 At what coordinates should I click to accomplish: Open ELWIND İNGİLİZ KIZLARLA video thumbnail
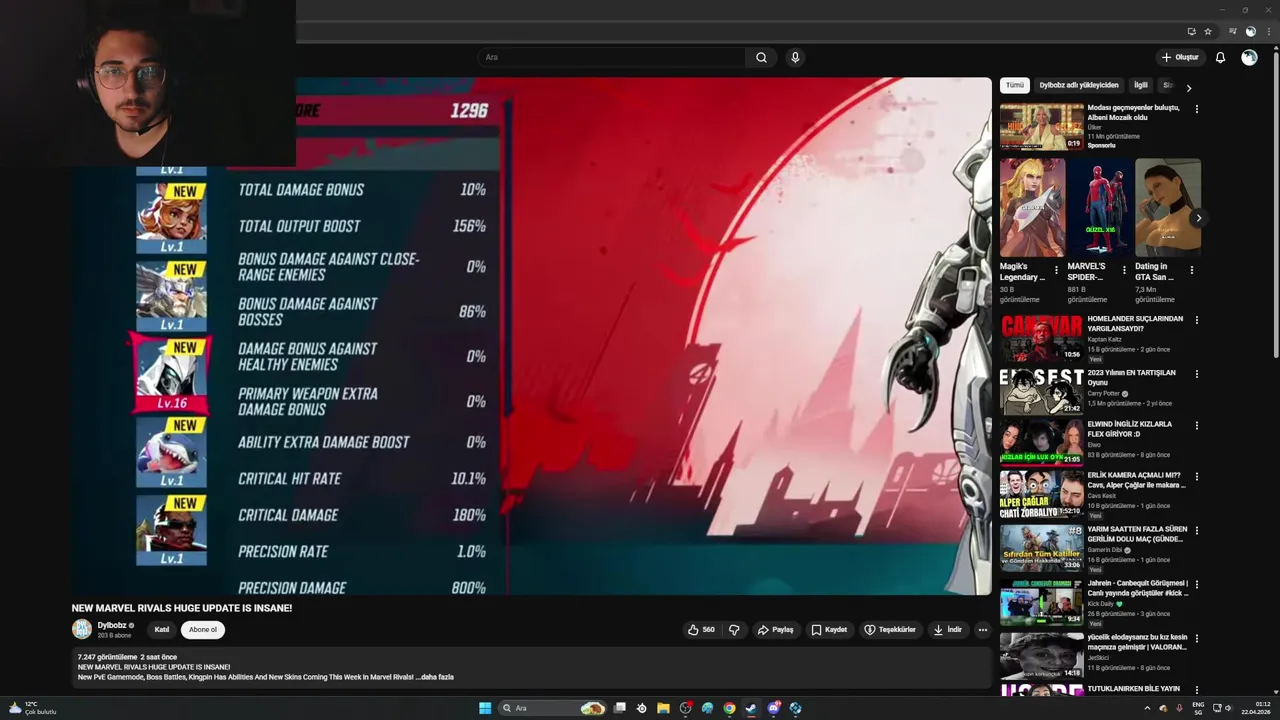[x=1041, y=442]
